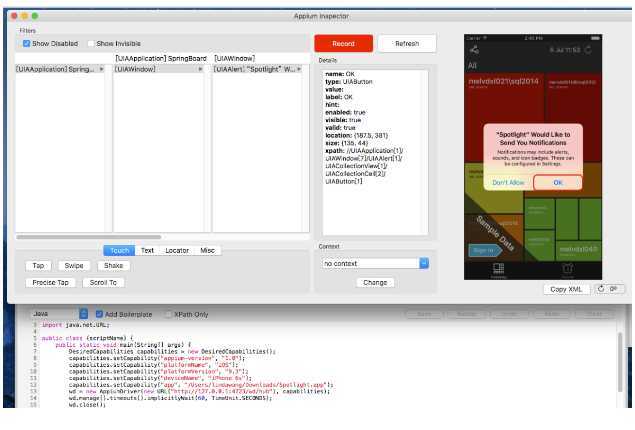The width and height of the screenshot is (635, 430).
Task: Tap the Sign in button on phone preview
Action: (484, 251)
